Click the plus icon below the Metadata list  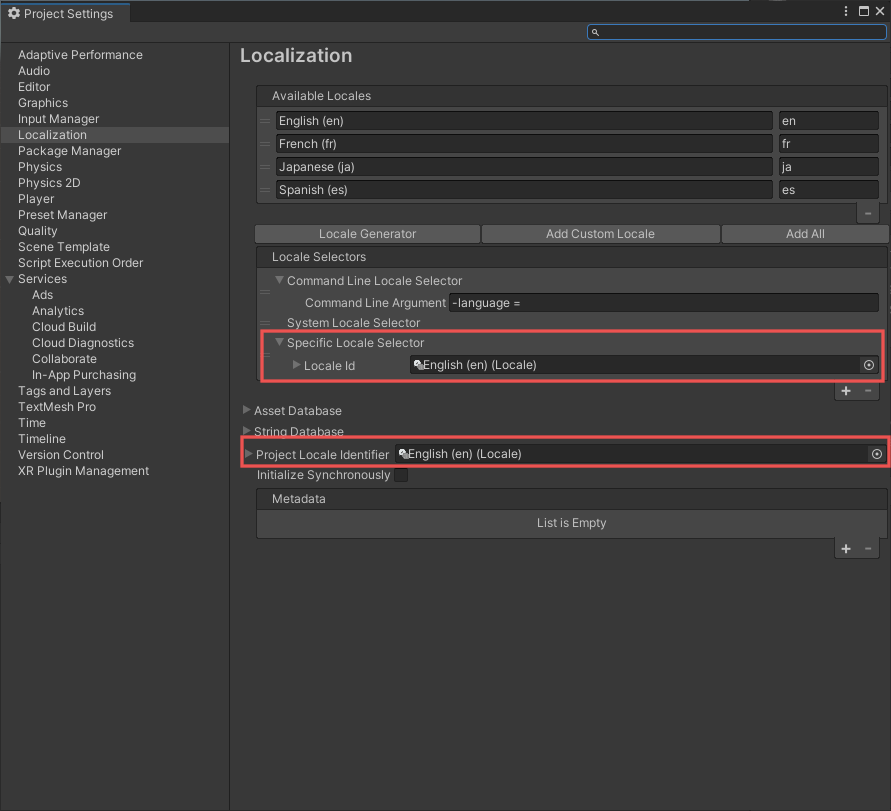pos(845,548)
